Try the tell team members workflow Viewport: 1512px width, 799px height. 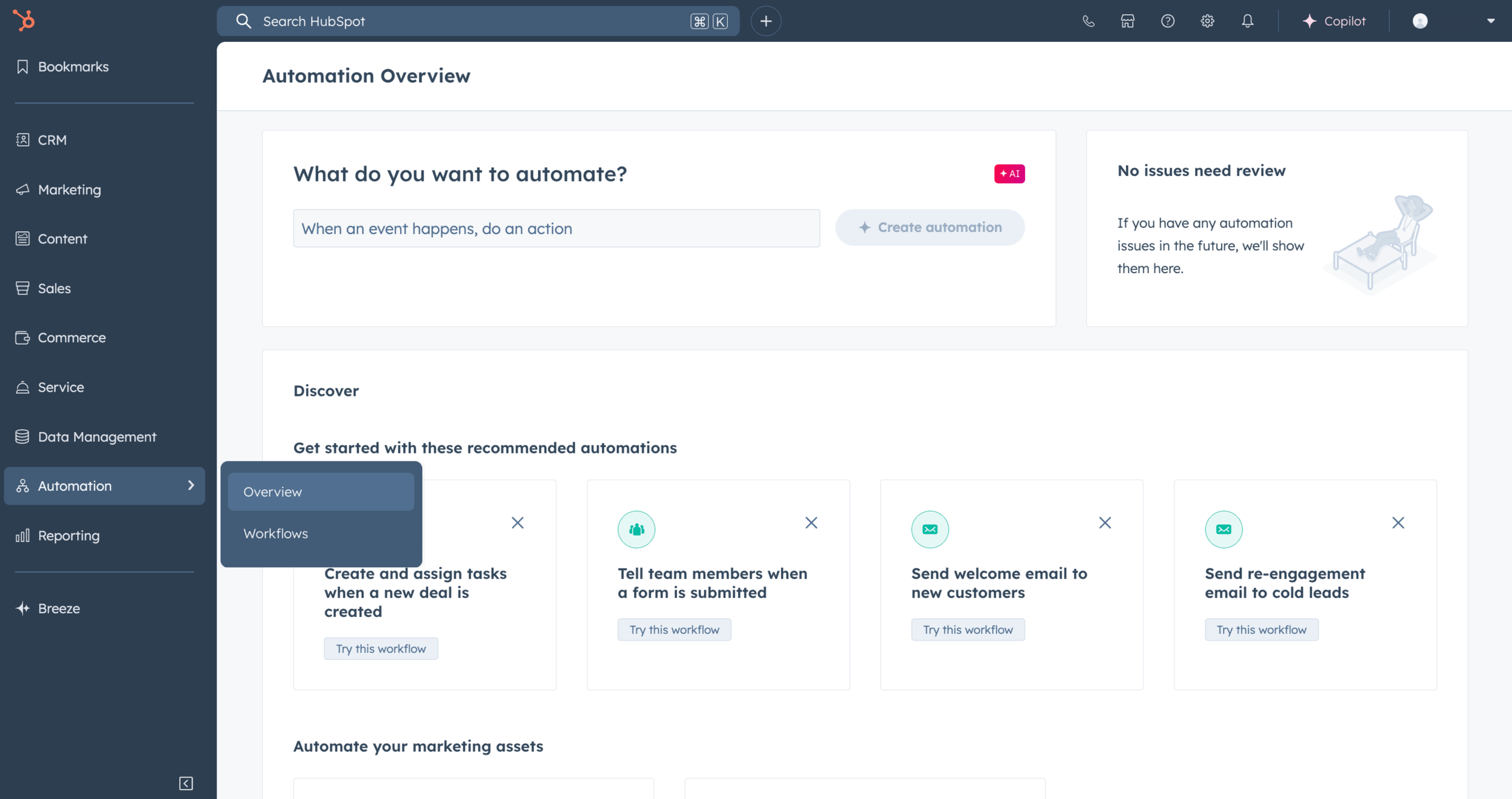pyautogui.click(x=674, y=630)
